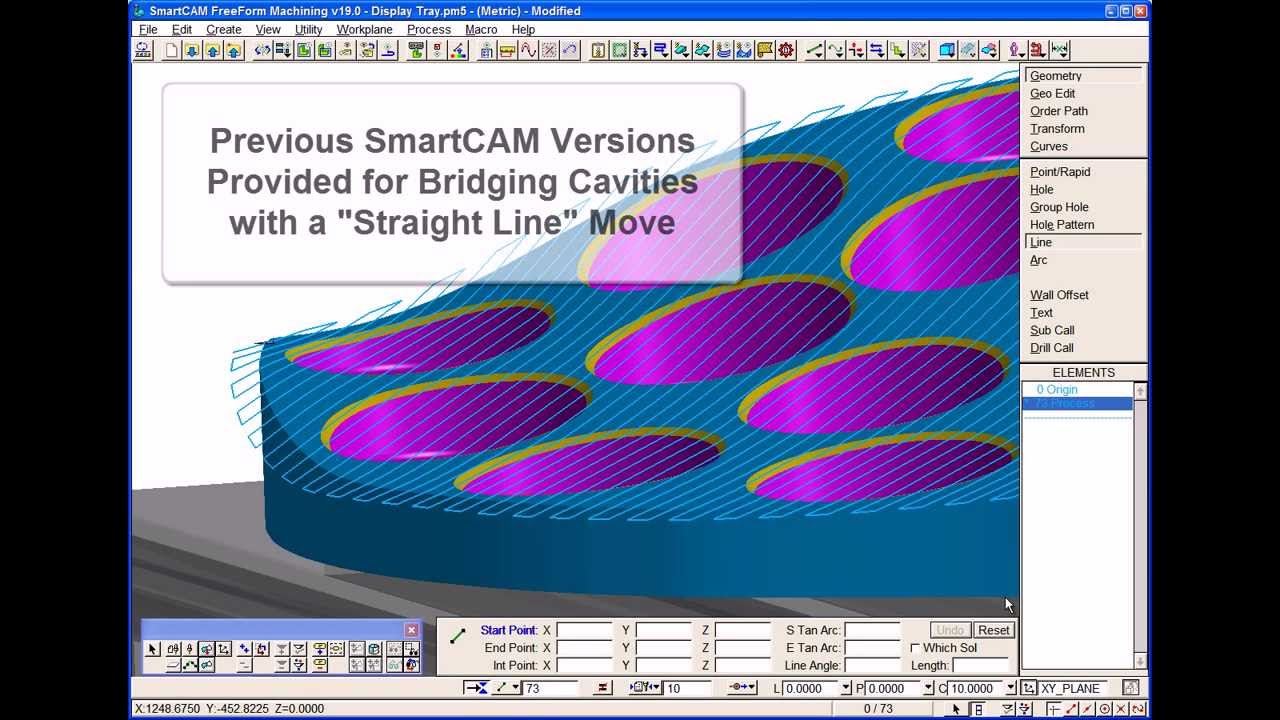Open the snap mode dropdown before L field
The width and height of the screenshot is (1280, 720).
[753, 688]
